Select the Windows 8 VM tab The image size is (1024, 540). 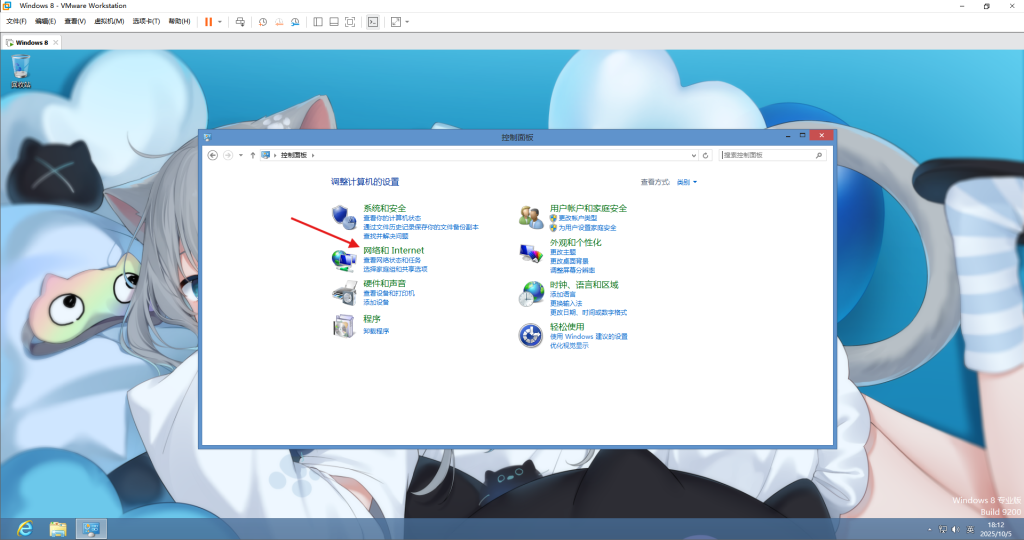coord(29,43)
